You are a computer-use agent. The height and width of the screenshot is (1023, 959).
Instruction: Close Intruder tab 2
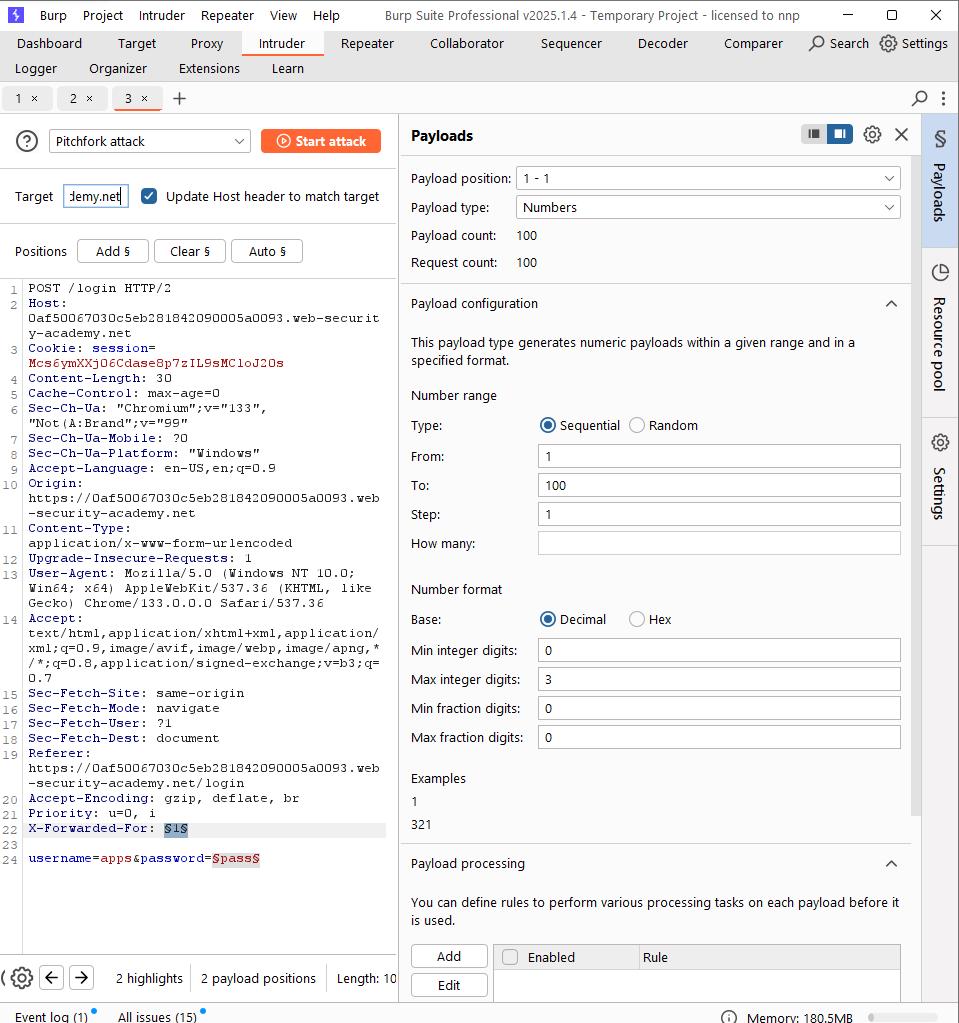[89, 99]
